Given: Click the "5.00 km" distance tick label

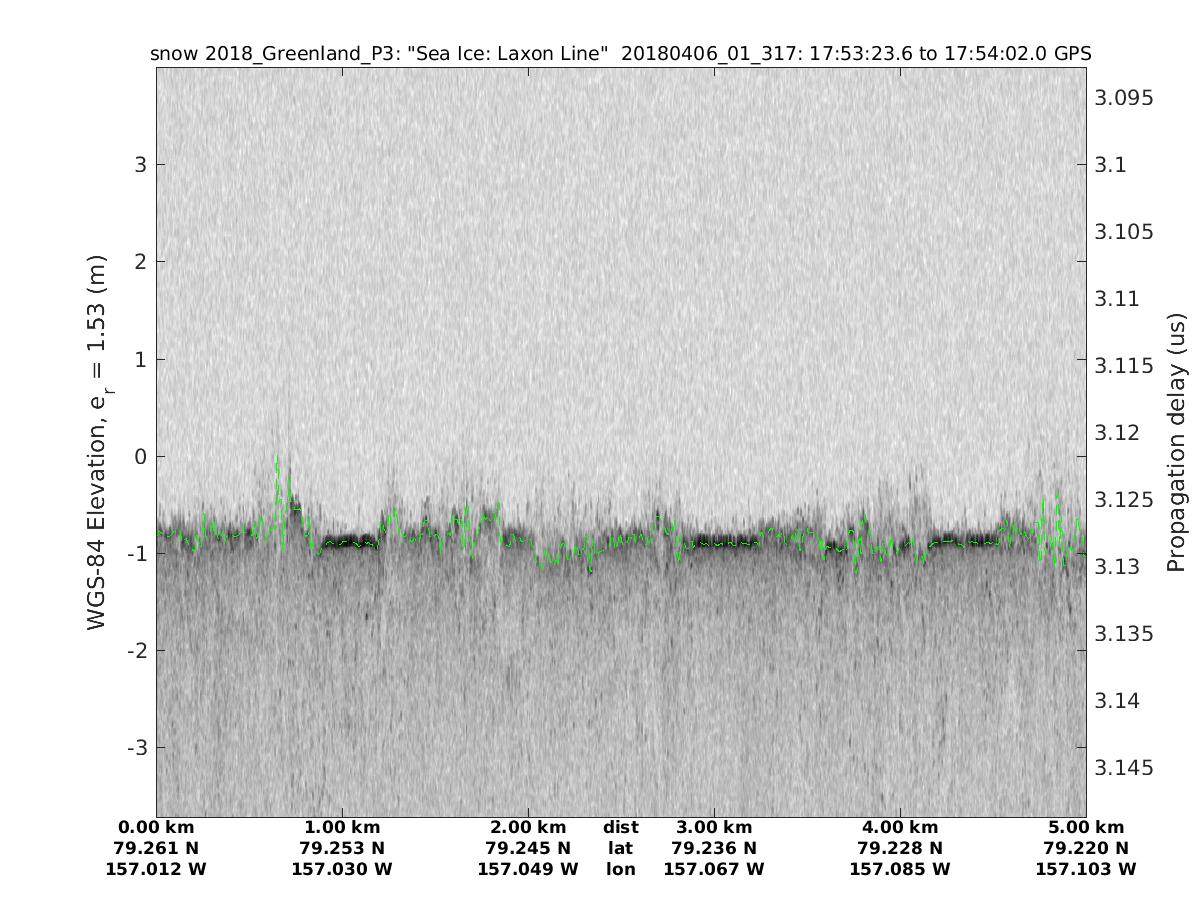Looking at the screenshot, I should click(1086, 827).
